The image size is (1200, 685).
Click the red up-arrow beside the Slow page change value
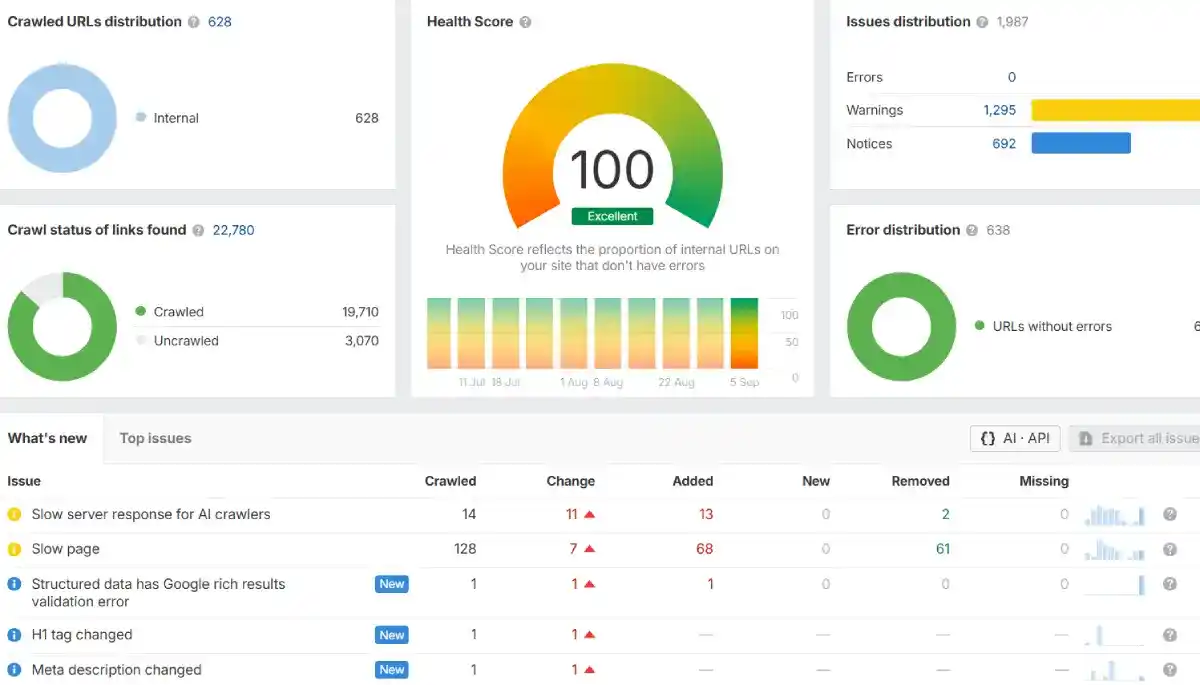(590, 549)
